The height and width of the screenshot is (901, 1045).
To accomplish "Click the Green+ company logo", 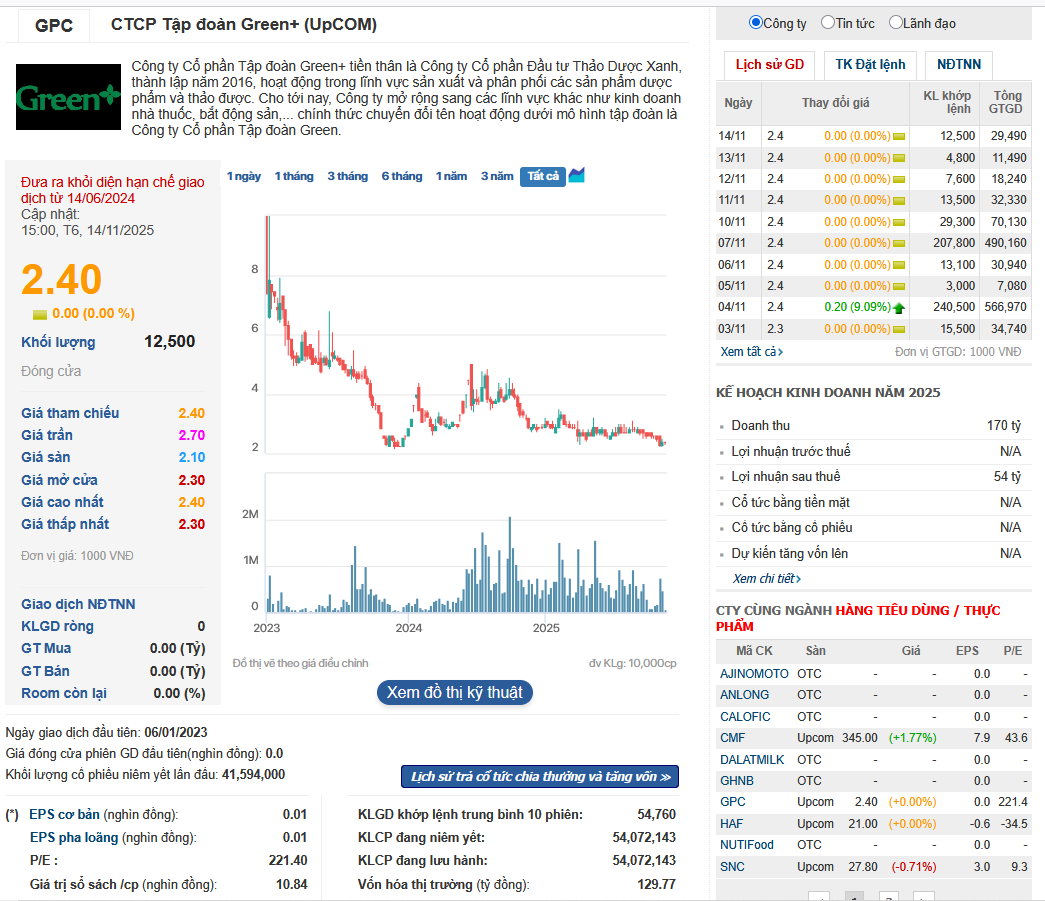I will coord(69,97).
